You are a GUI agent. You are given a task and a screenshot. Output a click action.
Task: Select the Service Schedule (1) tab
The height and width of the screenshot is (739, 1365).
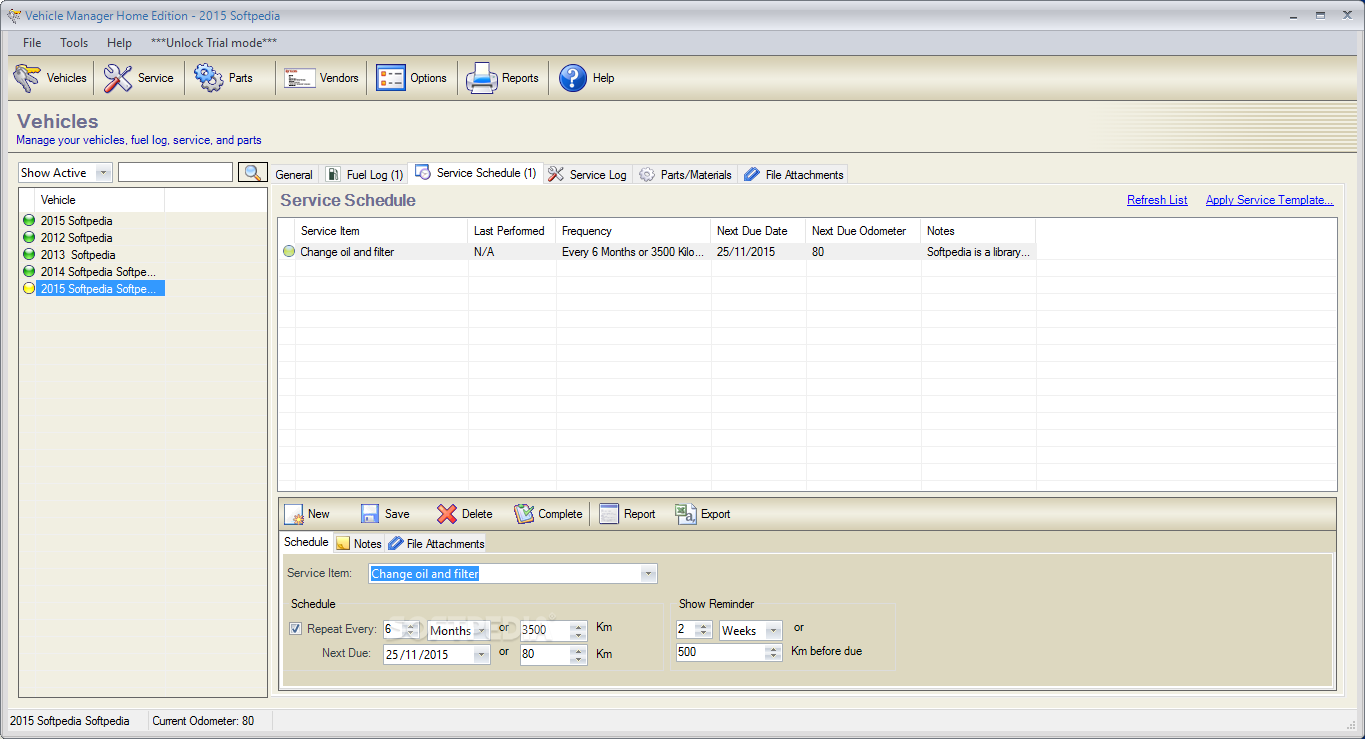click(476, 173)
